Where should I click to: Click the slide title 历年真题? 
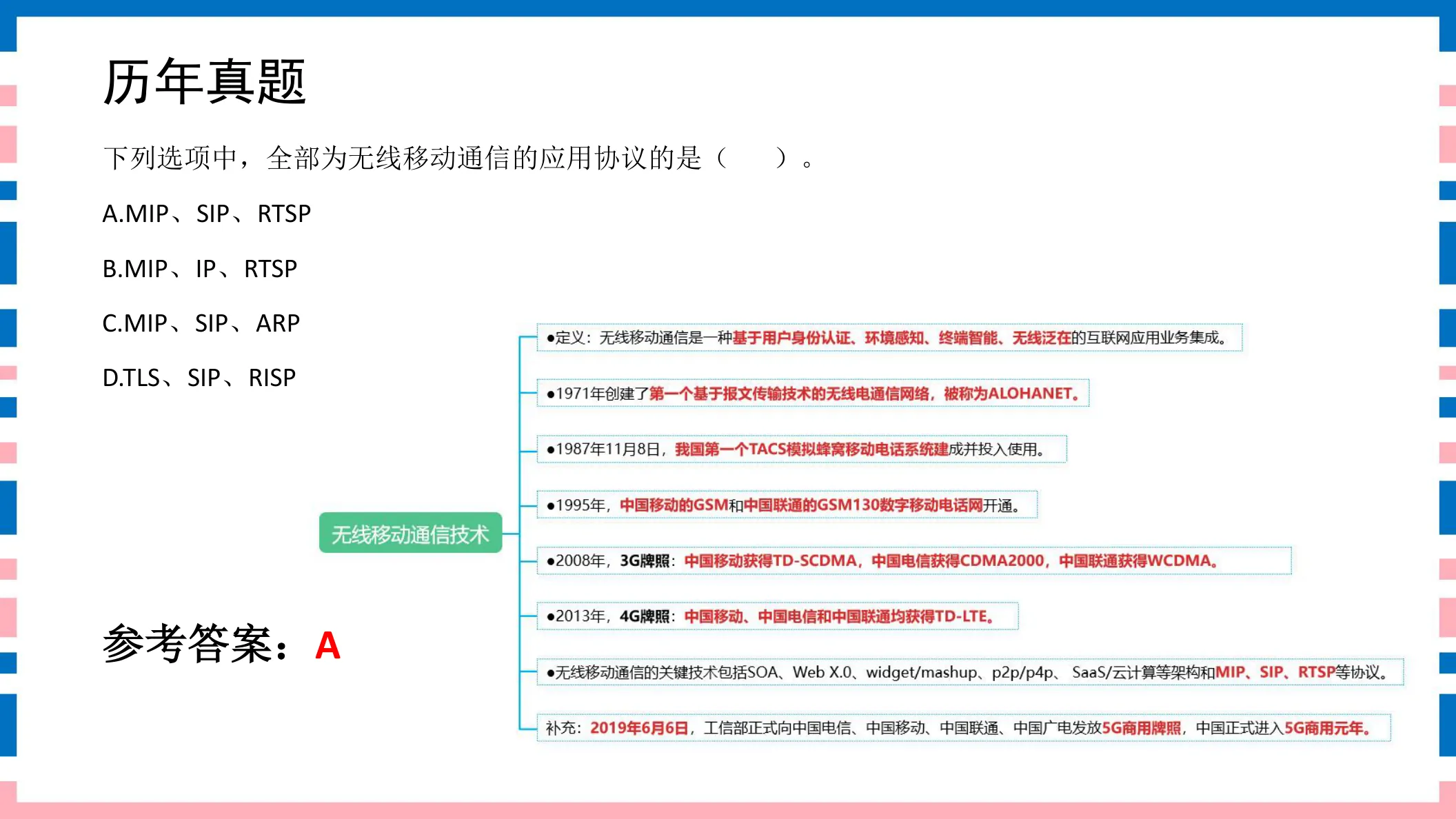pos(204,82)
